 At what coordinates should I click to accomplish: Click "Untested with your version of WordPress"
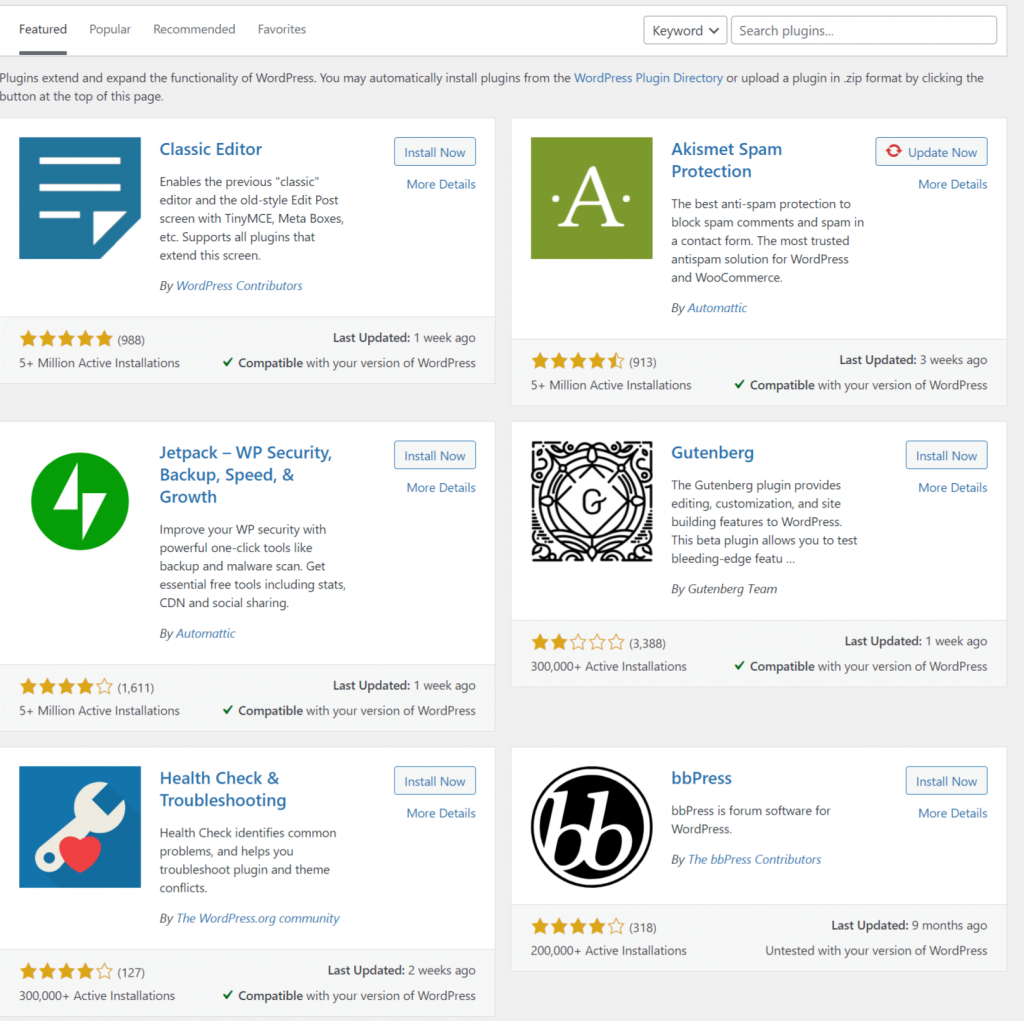pyautogui.click(x=876, y=950)
